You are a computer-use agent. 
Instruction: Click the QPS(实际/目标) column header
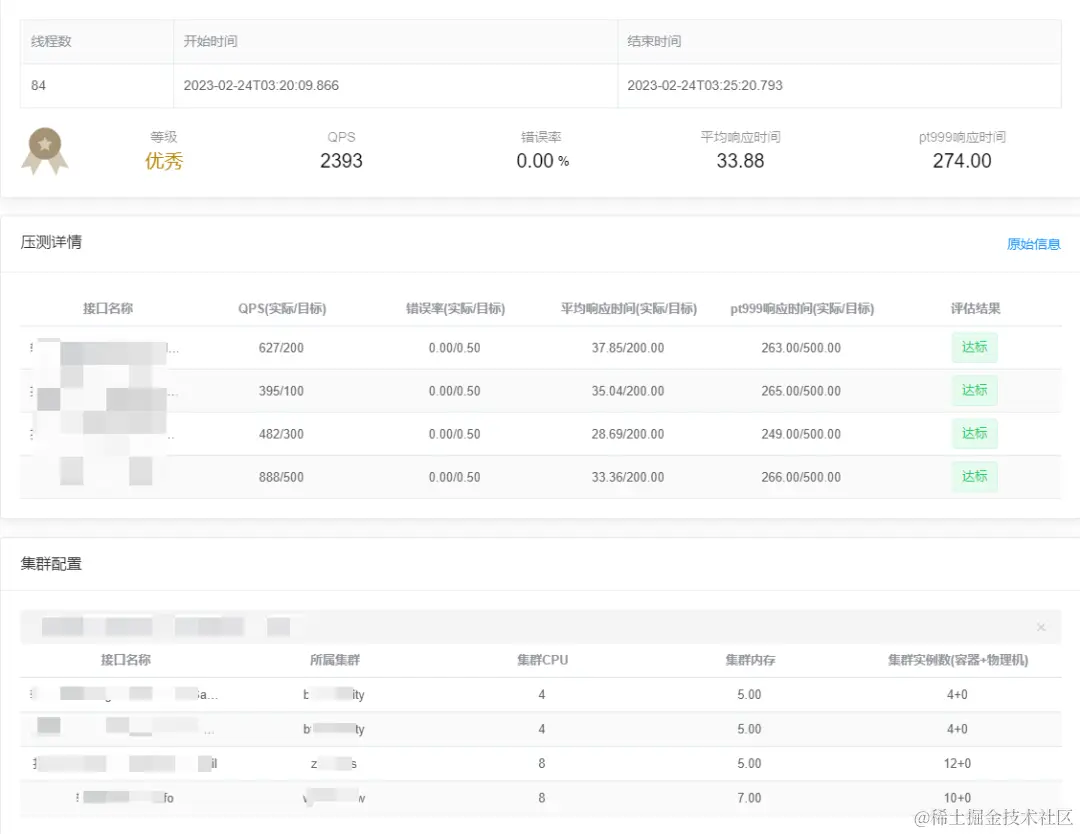tap(282, 309)
